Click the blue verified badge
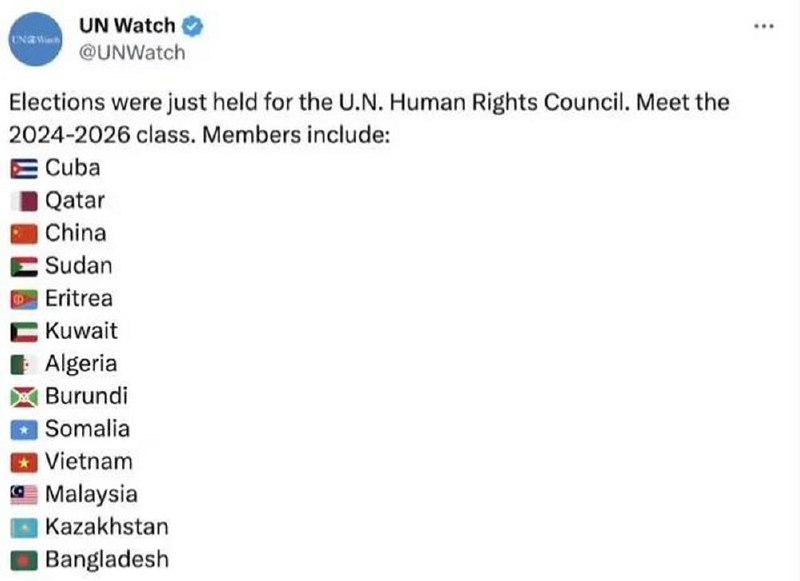 193,26
